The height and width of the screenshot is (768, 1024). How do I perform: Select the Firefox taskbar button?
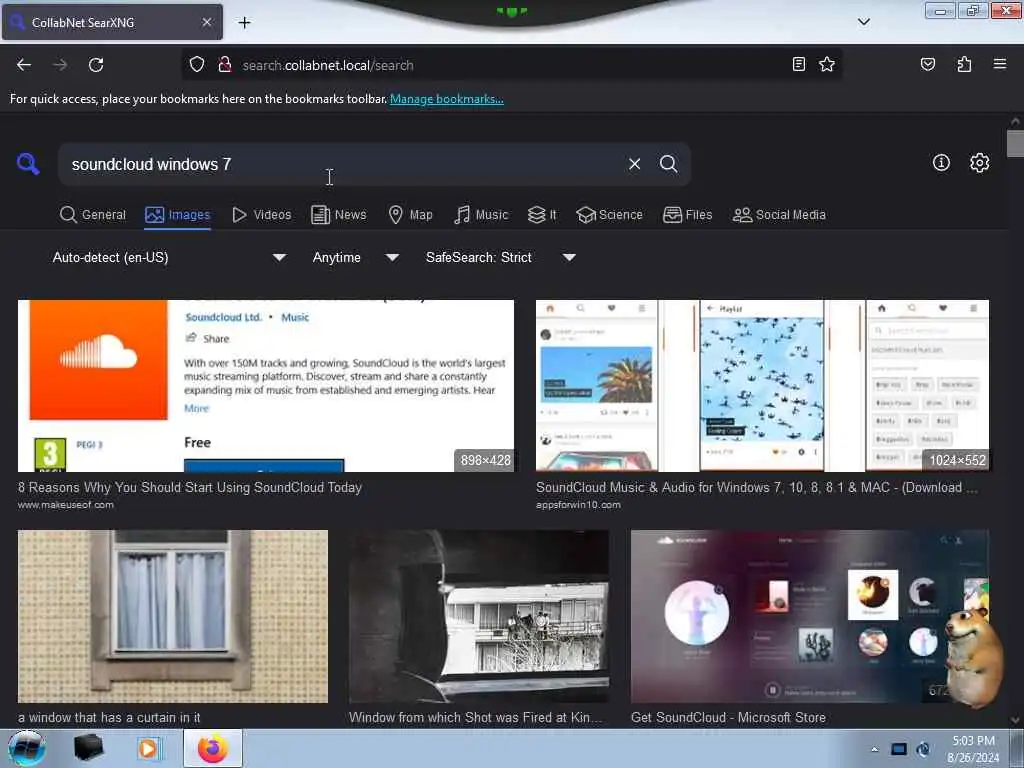[x=213, y=748]
